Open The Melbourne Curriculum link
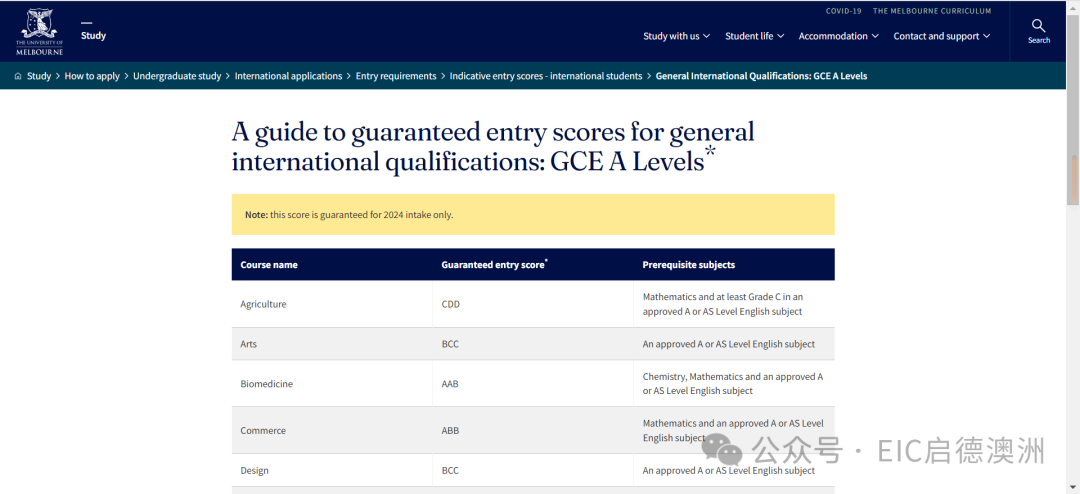The image size is (1080, 494). tap(932, 11)
